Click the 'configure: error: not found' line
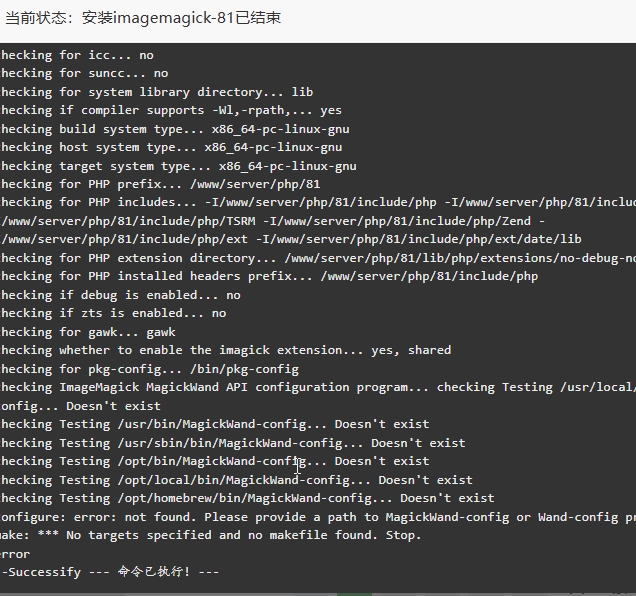 click(318, 517)
